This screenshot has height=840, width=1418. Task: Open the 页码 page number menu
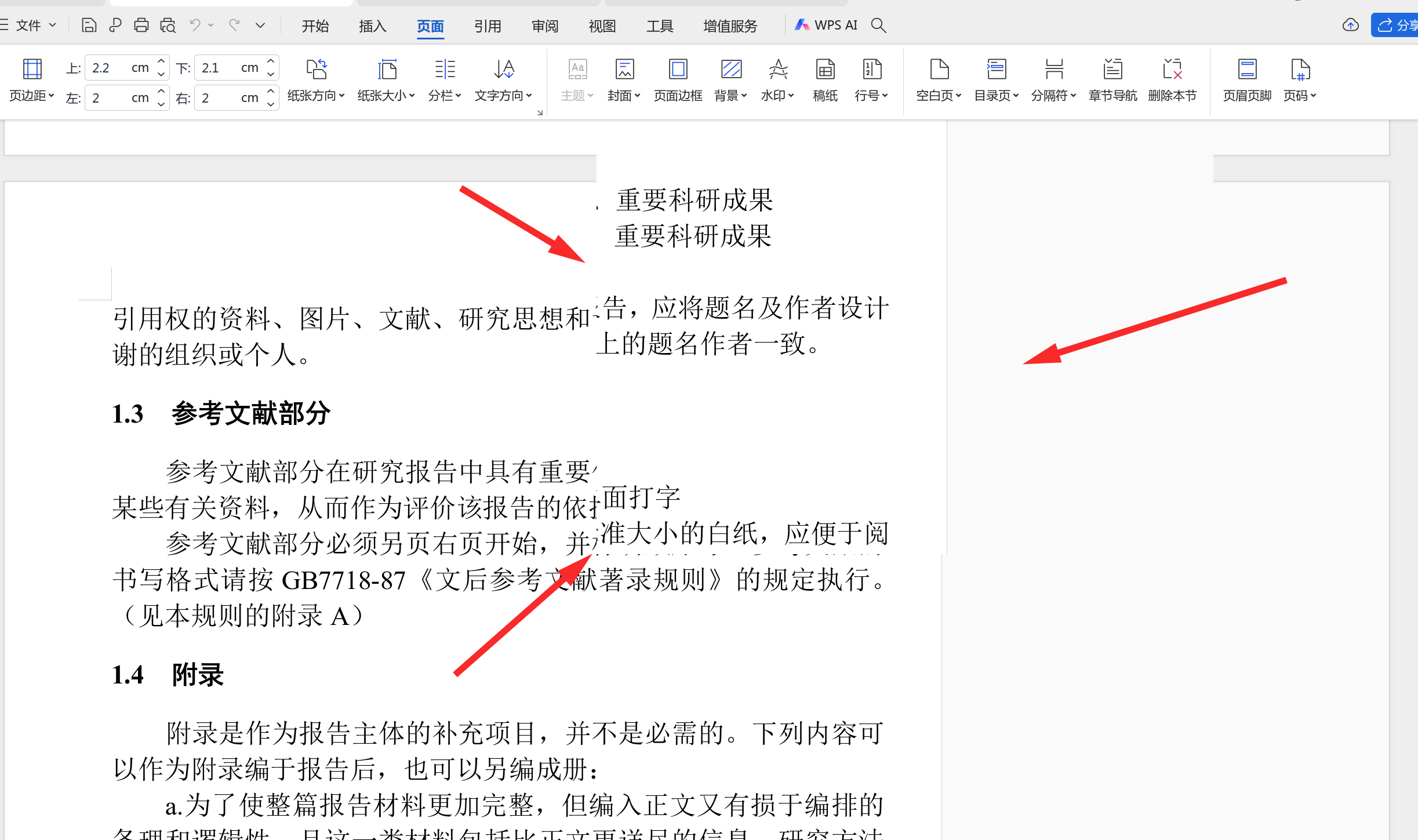tap(1300, 80)
